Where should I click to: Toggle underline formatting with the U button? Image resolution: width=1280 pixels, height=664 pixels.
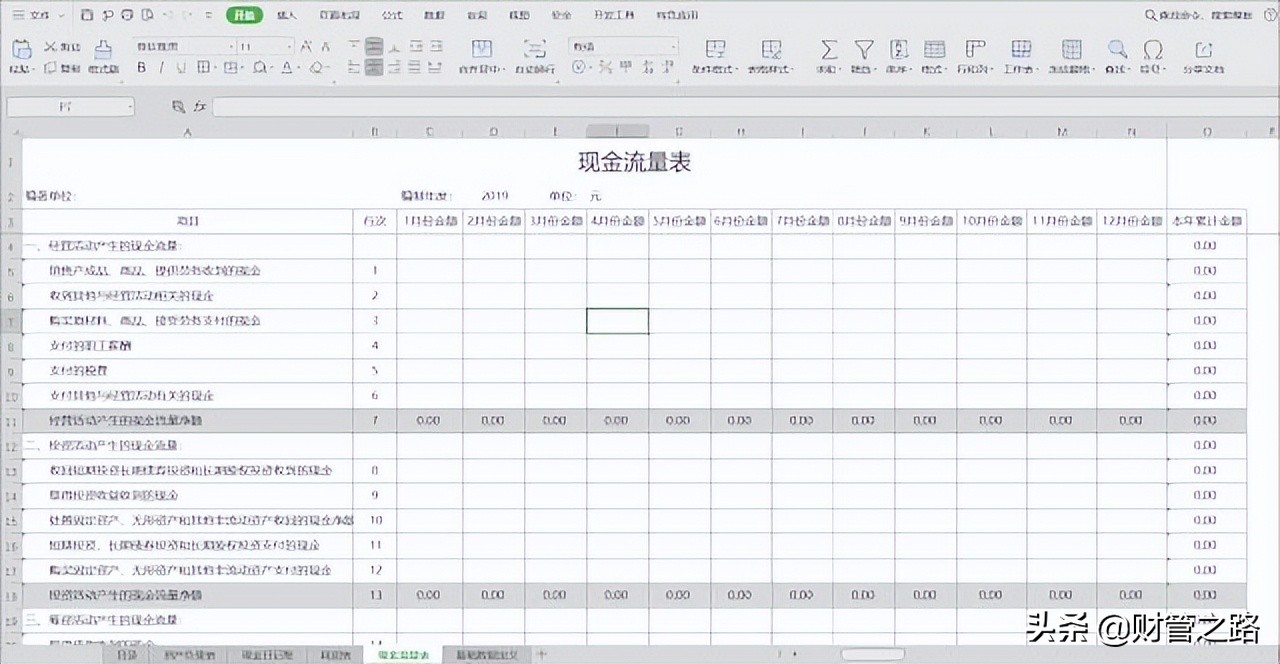(183, 68)
